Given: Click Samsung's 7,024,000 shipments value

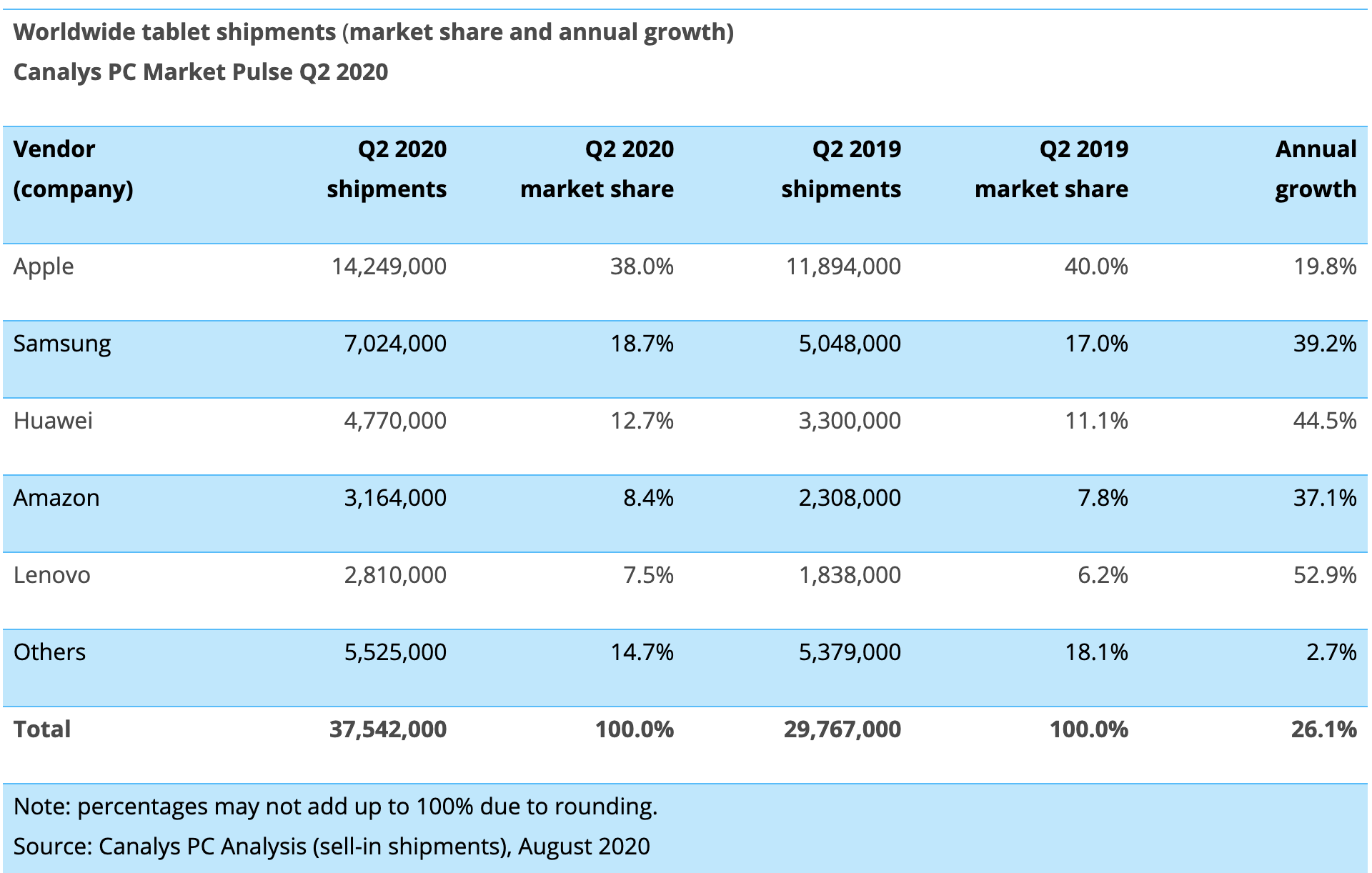Looking at the screenshot, I should [395, 344].
